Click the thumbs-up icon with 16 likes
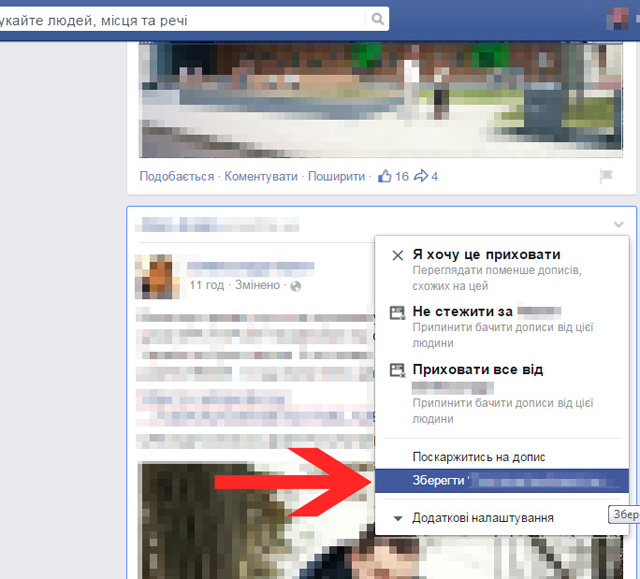Viewport: 640px width, 579px height. (385, 176)
